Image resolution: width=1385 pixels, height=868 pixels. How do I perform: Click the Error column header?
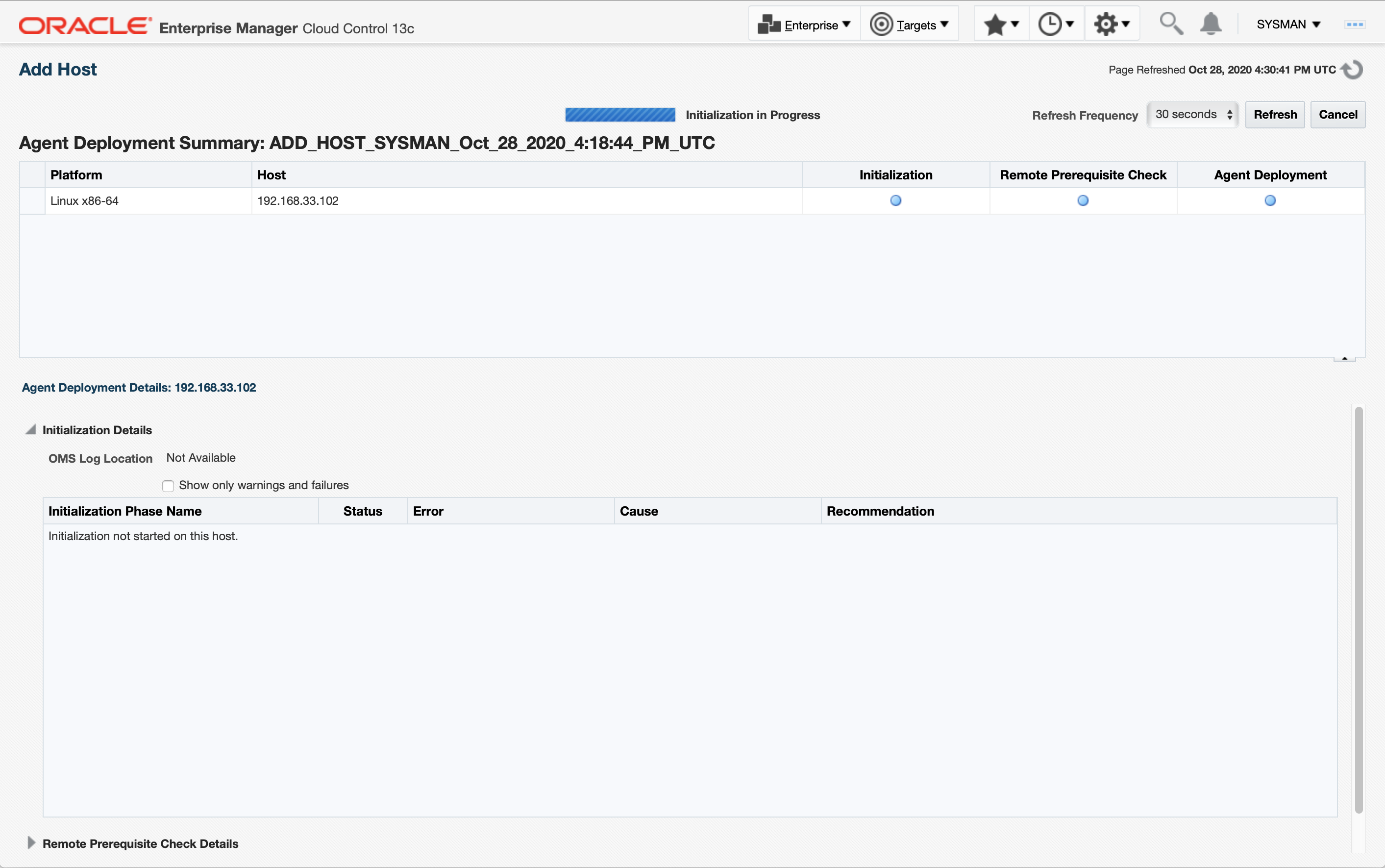pos(511,511)
